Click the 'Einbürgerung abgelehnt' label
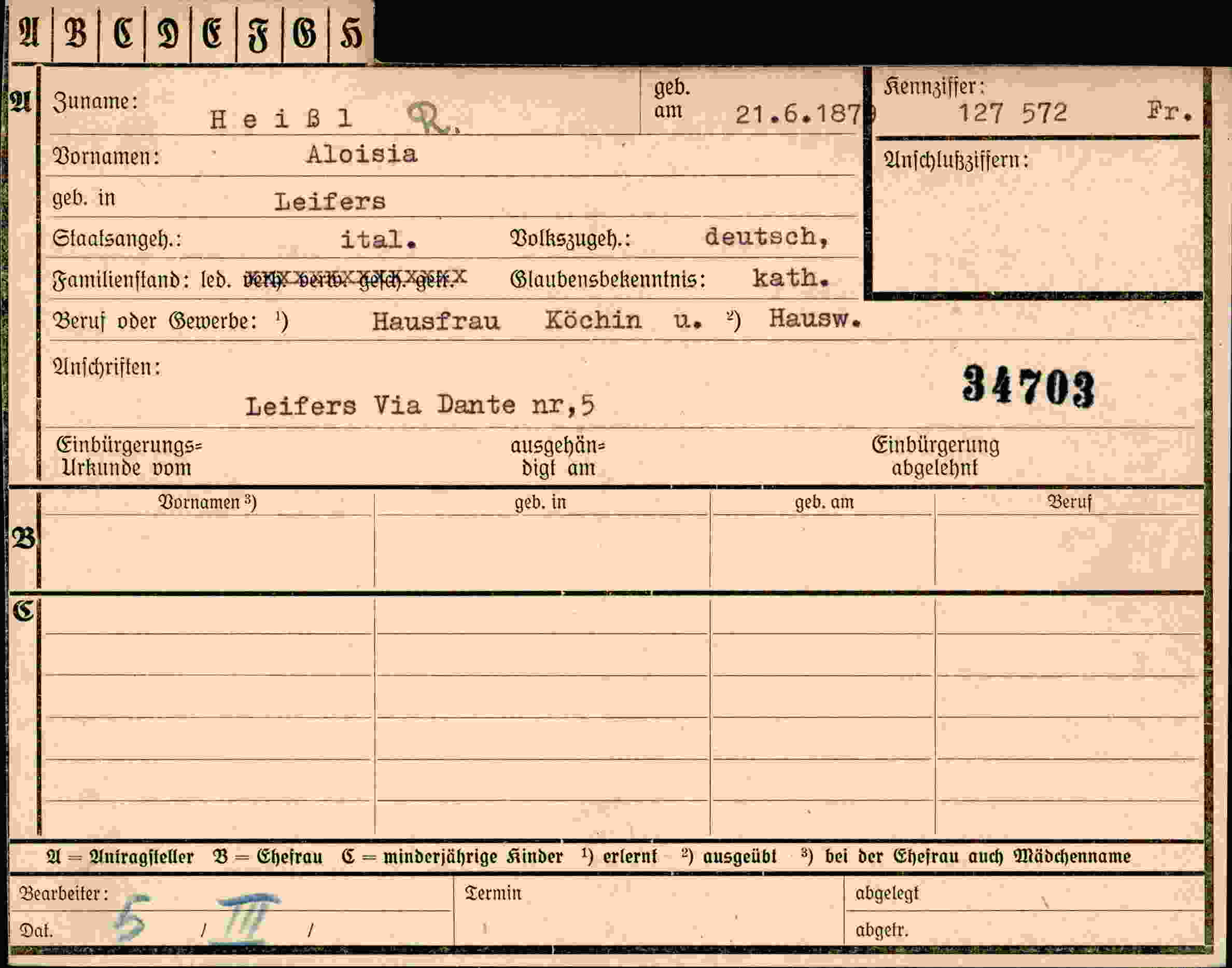1232x968 pixels. coord(935,456)
